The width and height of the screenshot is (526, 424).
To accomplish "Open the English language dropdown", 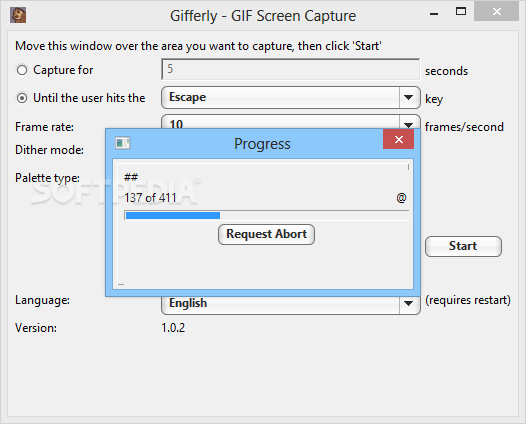I will point(291,304).
